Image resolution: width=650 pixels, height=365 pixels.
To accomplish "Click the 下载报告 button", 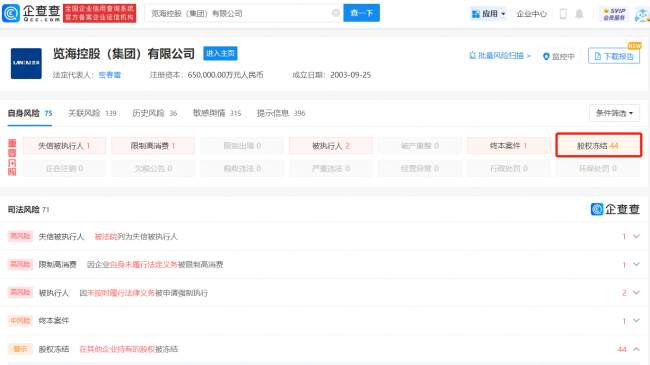I will coord(614,56).
